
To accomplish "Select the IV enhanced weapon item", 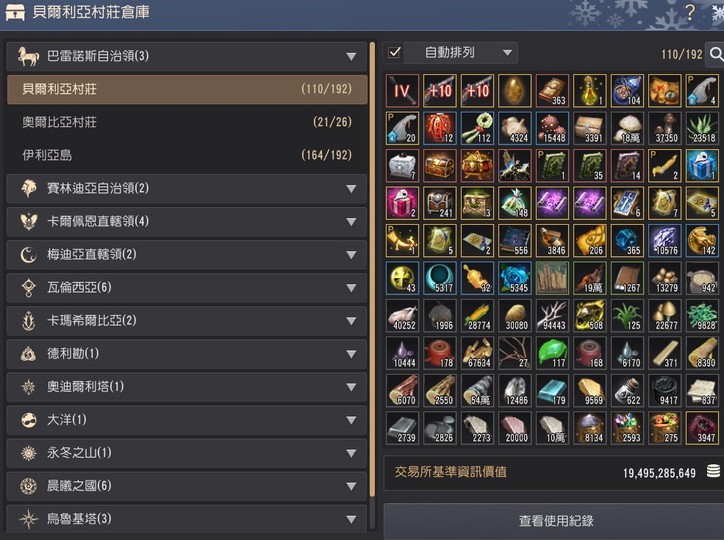I will tap(402, 90).
